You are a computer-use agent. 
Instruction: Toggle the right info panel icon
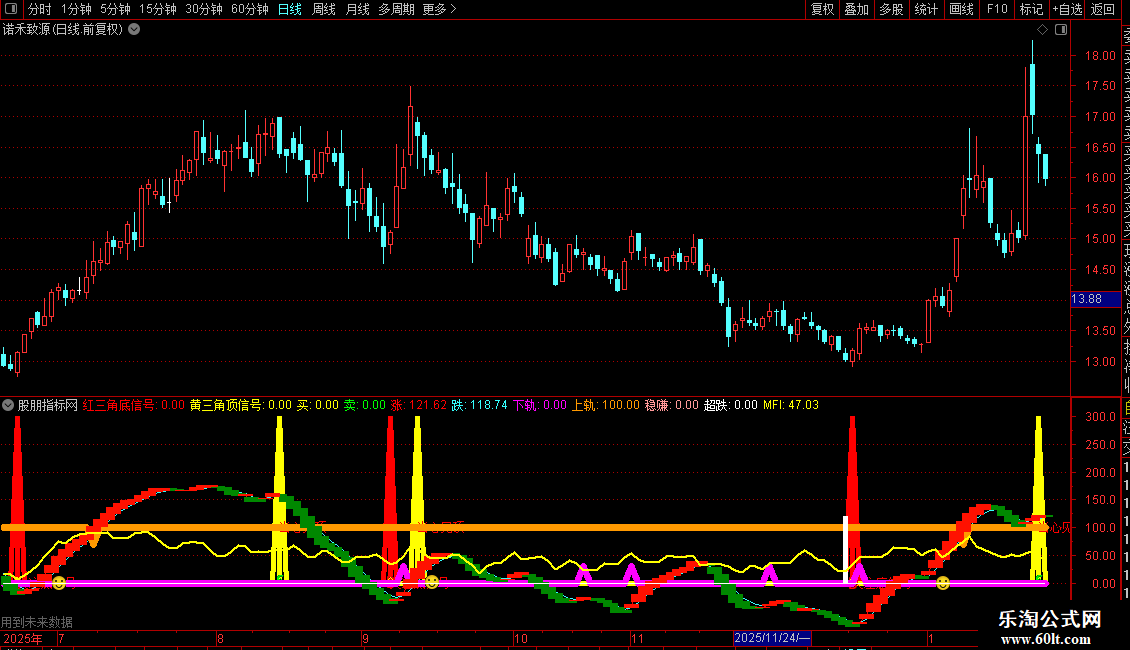tap(1061, 30)
